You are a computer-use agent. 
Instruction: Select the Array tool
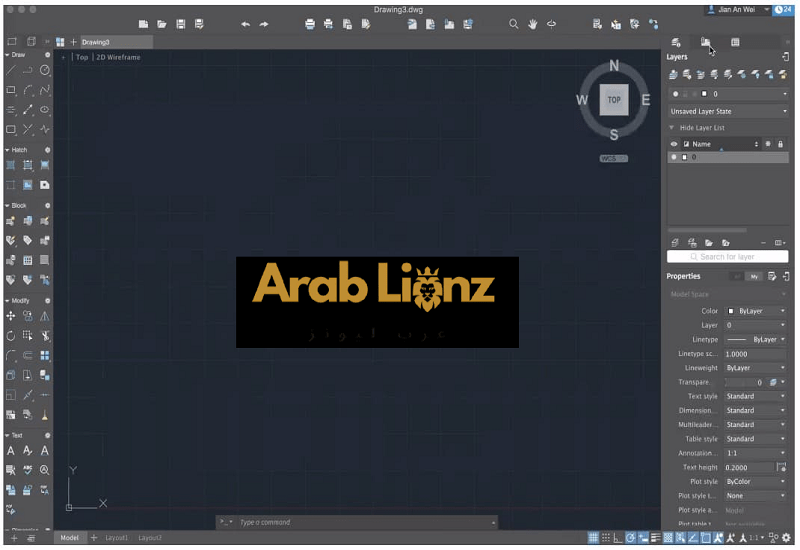45,356
